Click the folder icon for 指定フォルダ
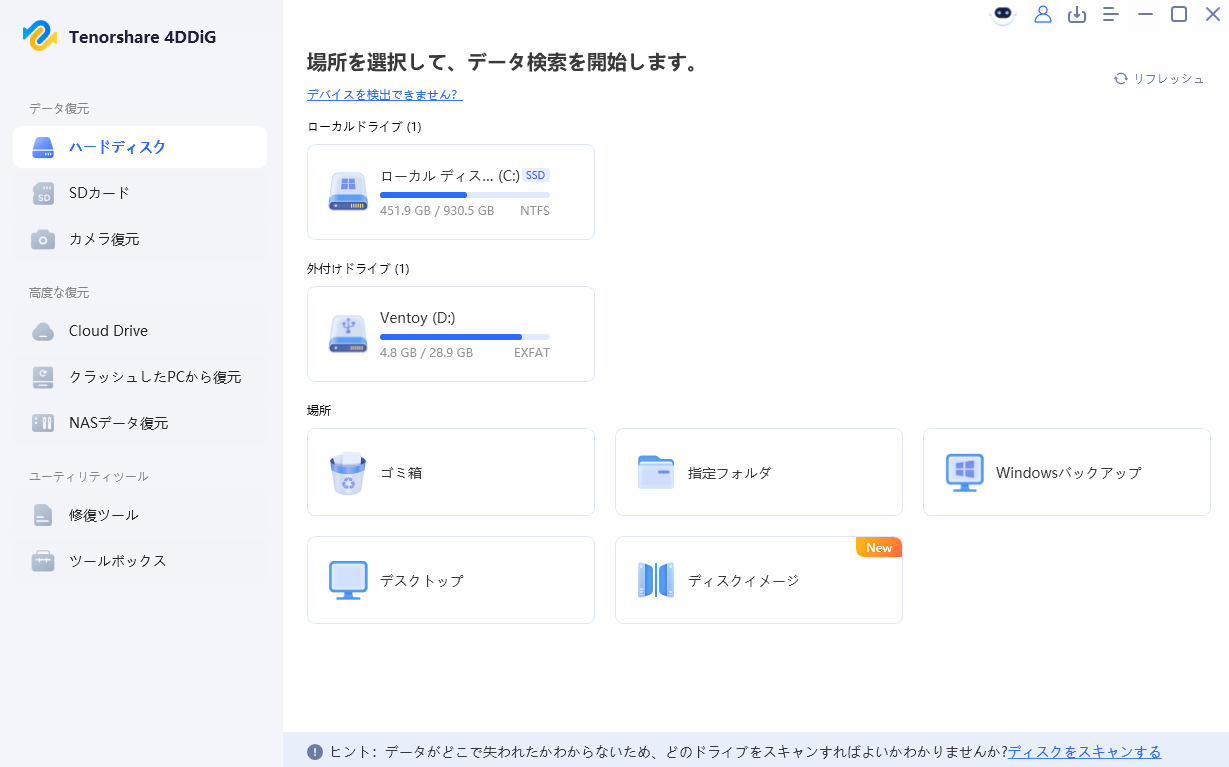1229x767 pixels. (656, 472)
